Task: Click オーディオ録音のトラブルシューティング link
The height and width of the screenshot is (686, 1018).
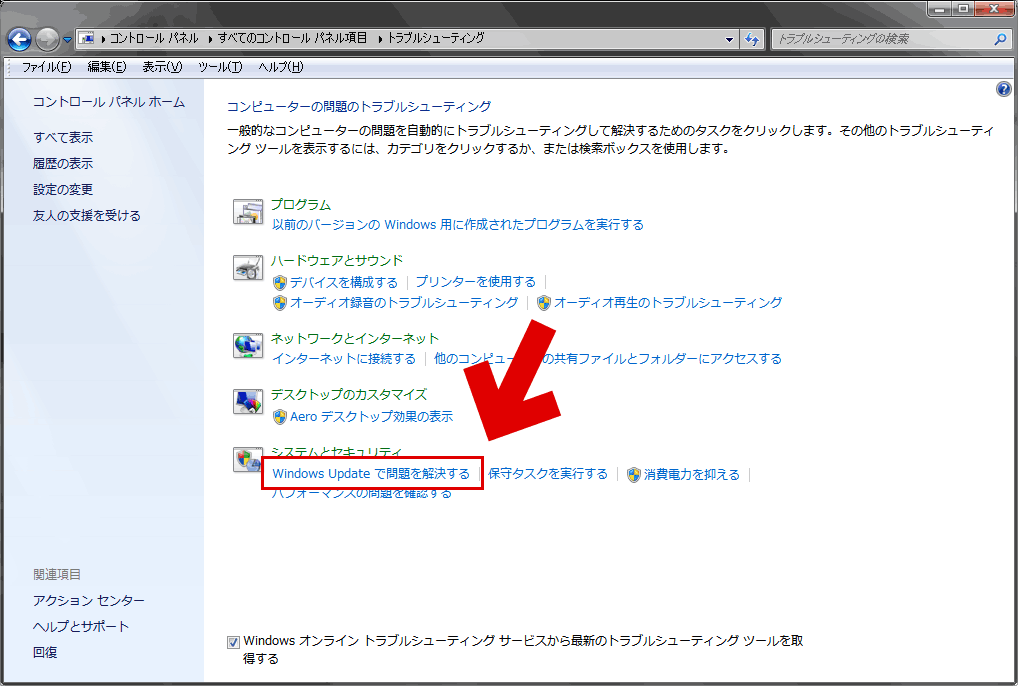Action: pyautogui.click(x=404, y=302)
